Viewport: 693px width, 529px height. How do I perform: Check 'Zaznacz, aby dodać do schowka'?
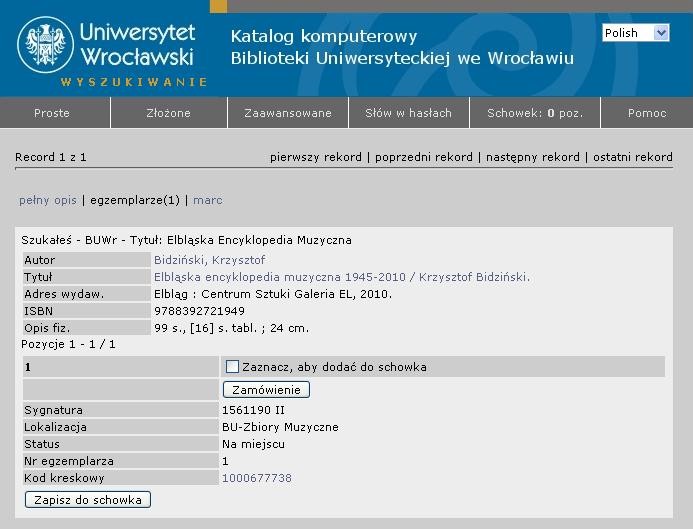(232, 367)
